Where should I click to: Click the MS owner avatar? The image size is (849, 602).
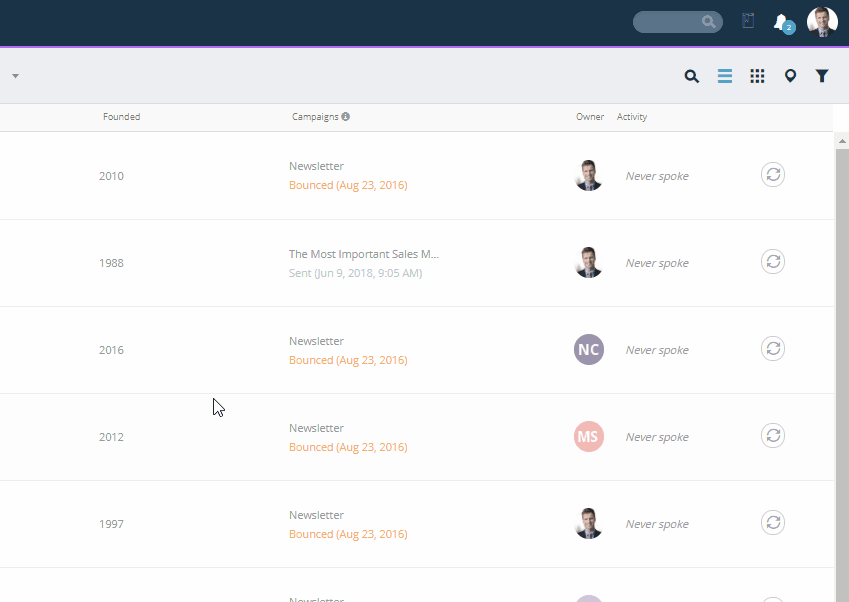coord(589,436)
